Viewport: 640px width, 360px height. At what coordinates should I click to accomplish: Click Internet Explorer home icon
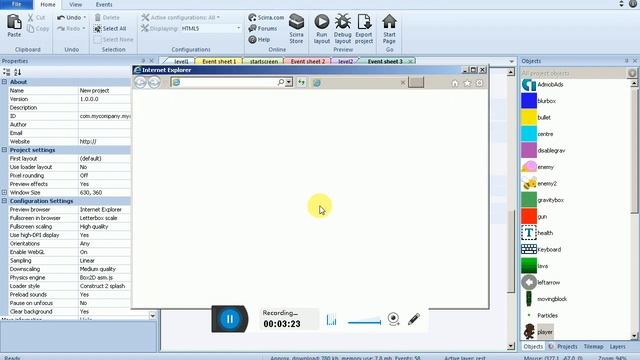(455, 83)
